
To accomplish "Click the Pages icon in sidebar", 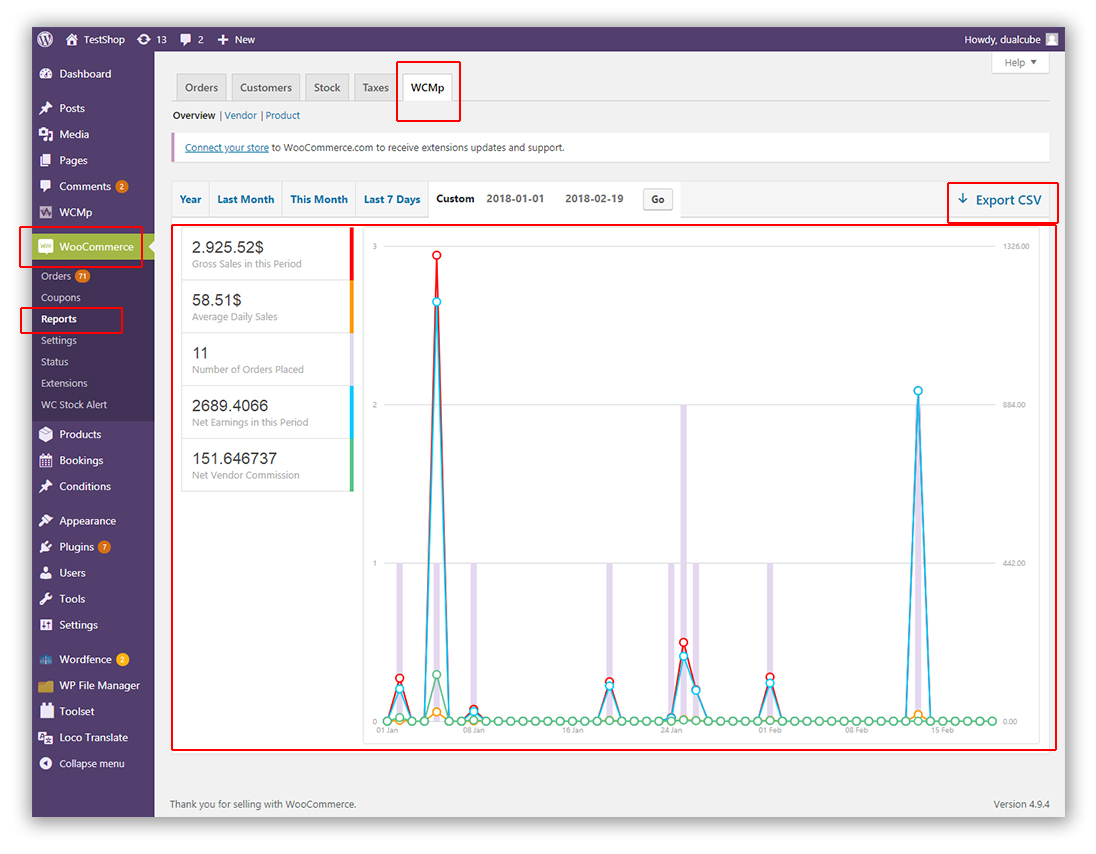I will pos(46,160).
